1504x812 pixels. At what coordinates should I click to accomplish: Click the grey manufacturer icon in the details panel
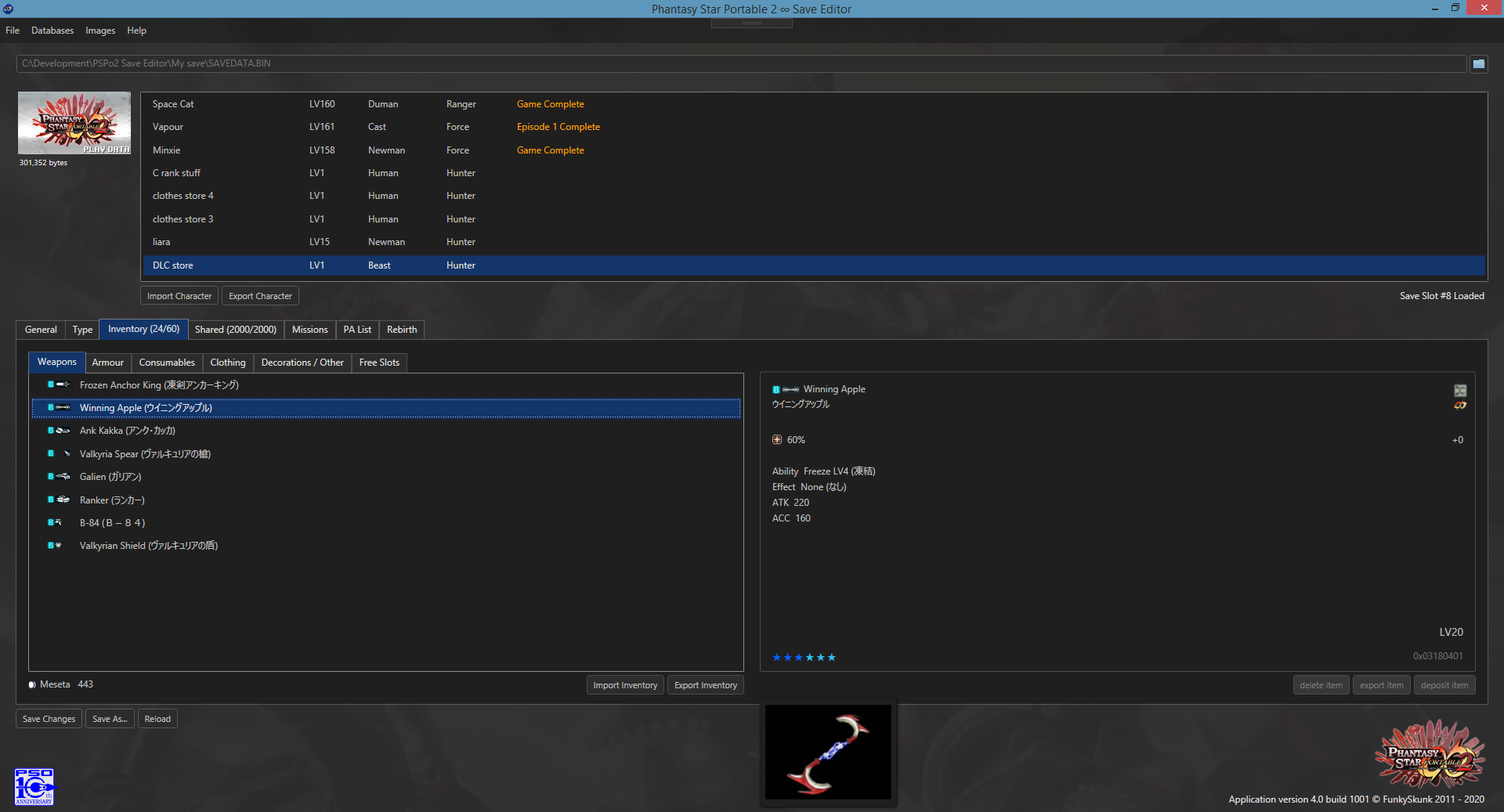coord(1460,390)
